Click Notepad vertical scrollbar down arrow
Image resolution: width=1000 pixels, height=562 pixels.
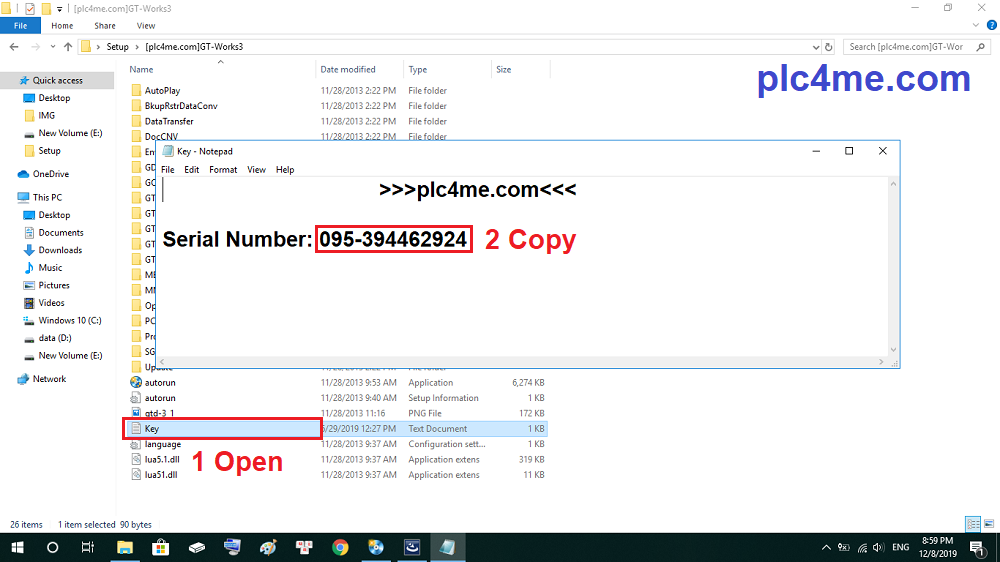(x=893, y=350)
